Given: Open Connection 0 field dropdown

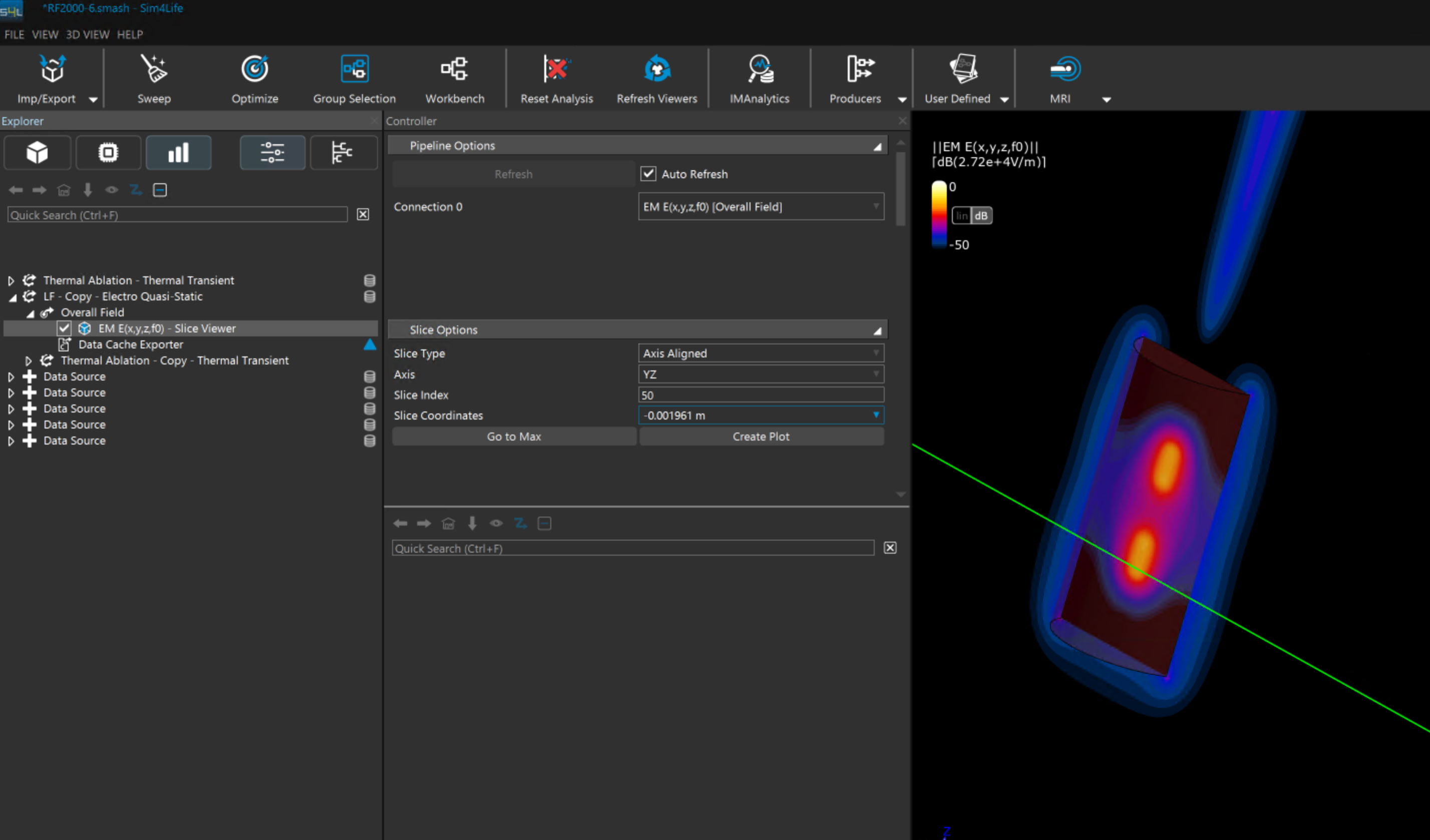Looking at the screenshot, I should coord(761,207).
